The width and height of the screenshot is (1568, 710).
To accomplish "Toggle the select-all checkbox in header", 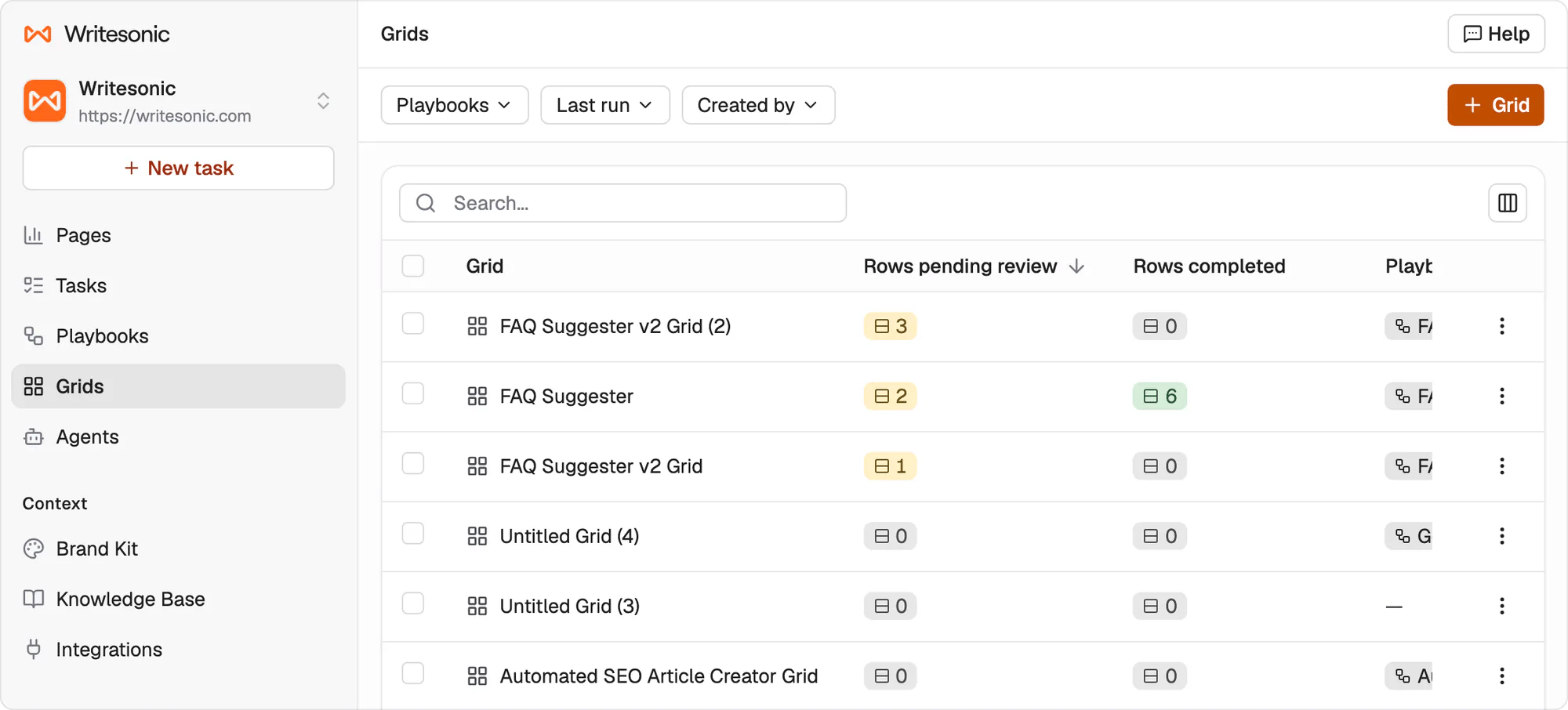I will pos(413,266).
